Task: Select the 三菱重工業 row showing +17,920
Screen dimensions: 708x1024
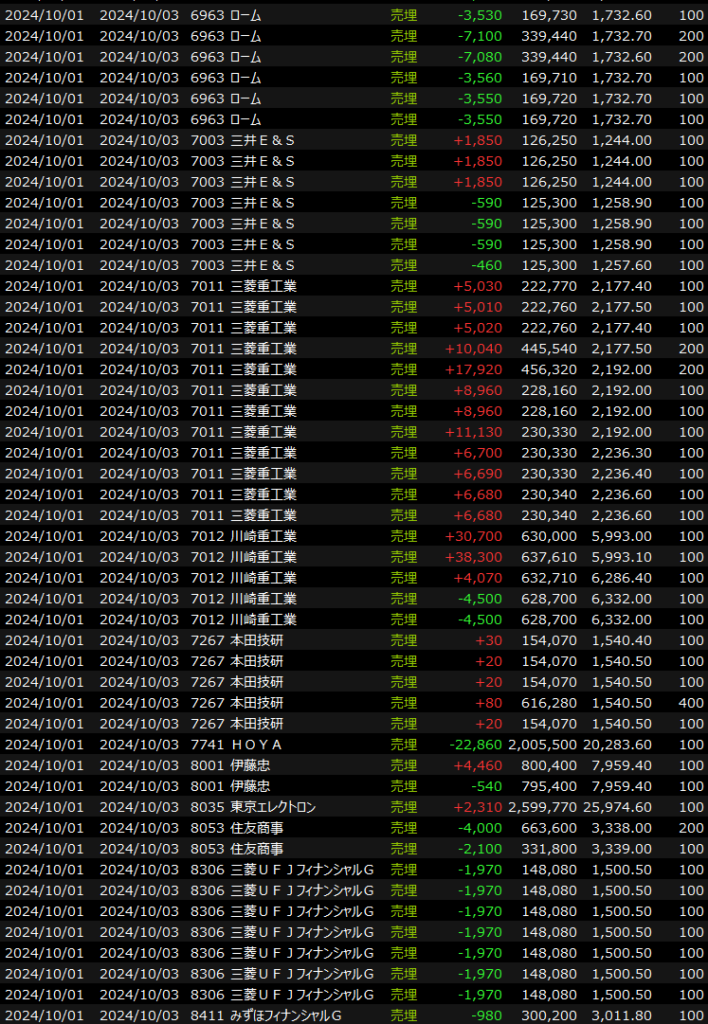Action: pos(354,369)
